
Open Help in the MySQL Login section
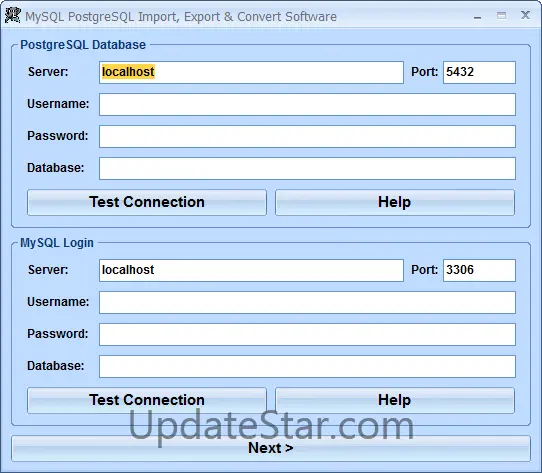coord(395,400)
